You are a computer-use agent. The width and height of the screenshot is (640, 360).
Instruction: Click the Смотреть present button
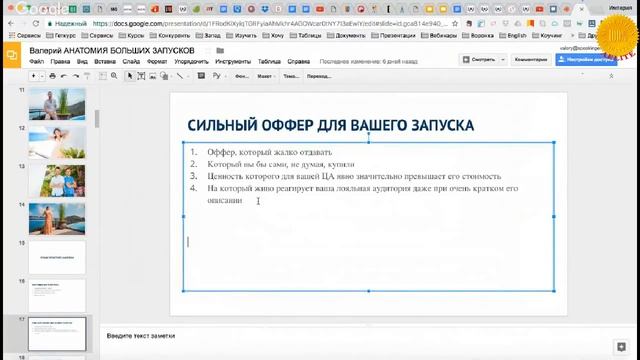point(479,60)
